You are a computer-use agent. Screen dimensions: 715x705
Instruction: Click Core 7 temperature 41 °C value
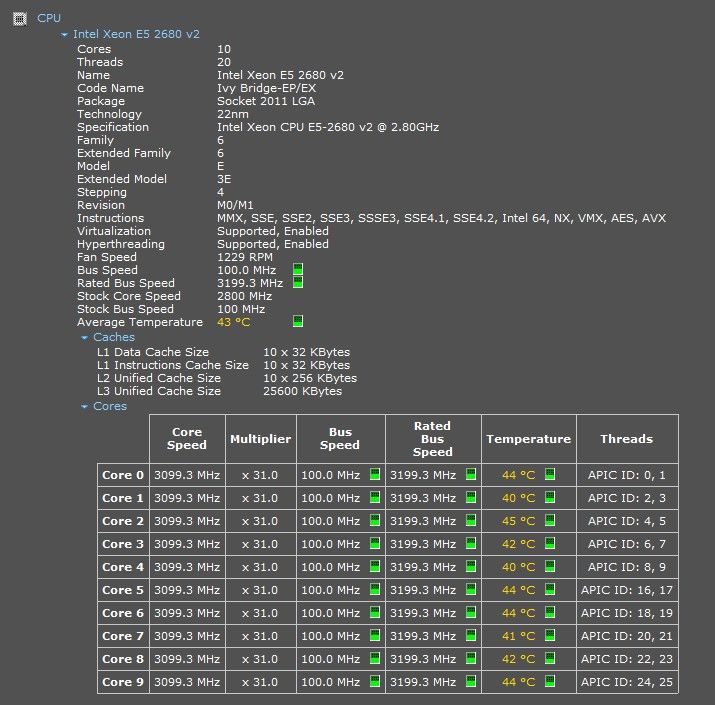pos(518,636)
